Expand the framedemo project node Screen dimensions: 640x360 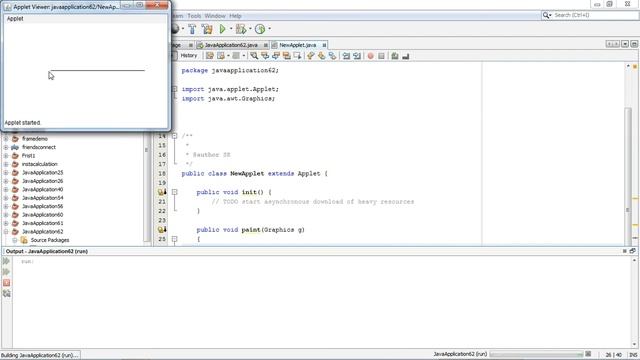pyautogui.click(x=6, y=139)
